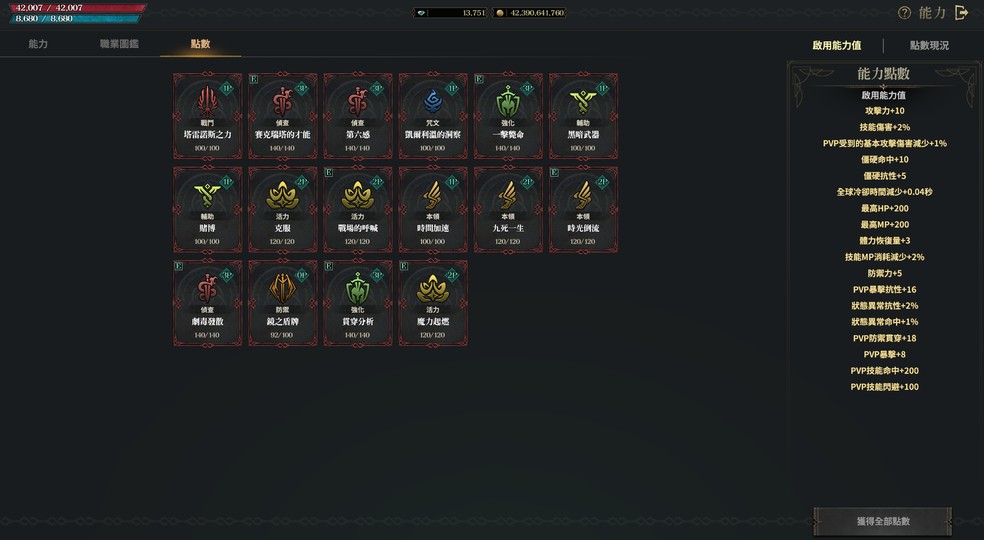Open the 一擊斃命 enhancement card

(508, 116)
